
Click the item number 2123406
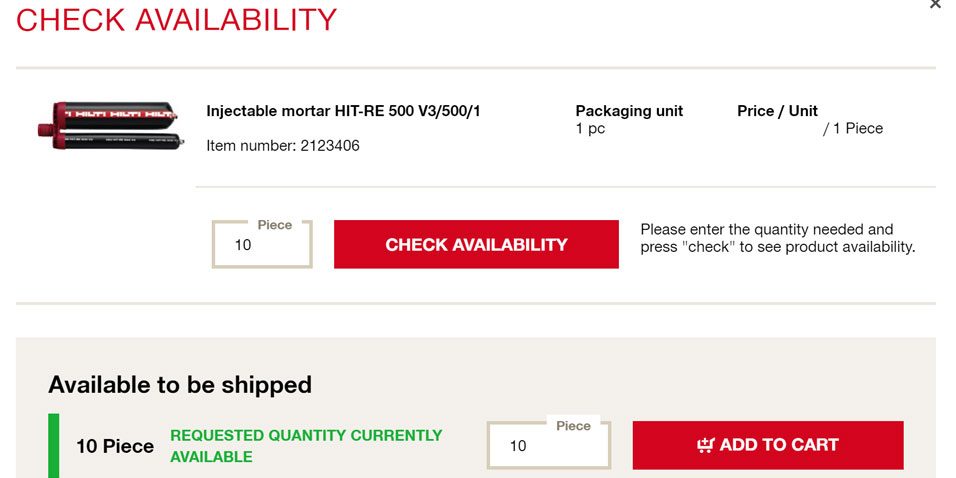coord(283,146)
